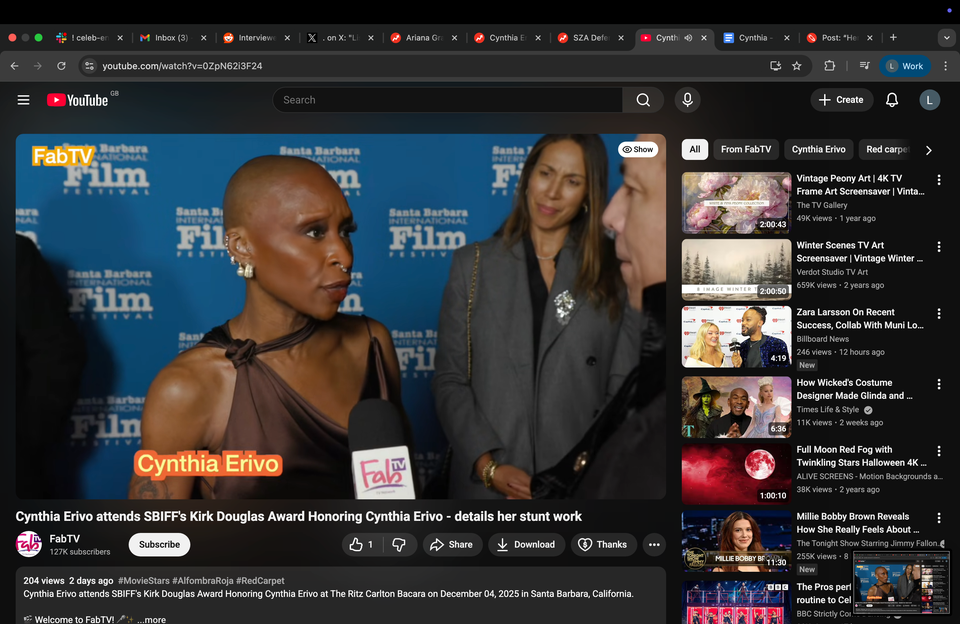The width and height of the screenshot is (960, 624).
Task: Subscribe to the FabTV channel
Action: [x=158, y=544]
